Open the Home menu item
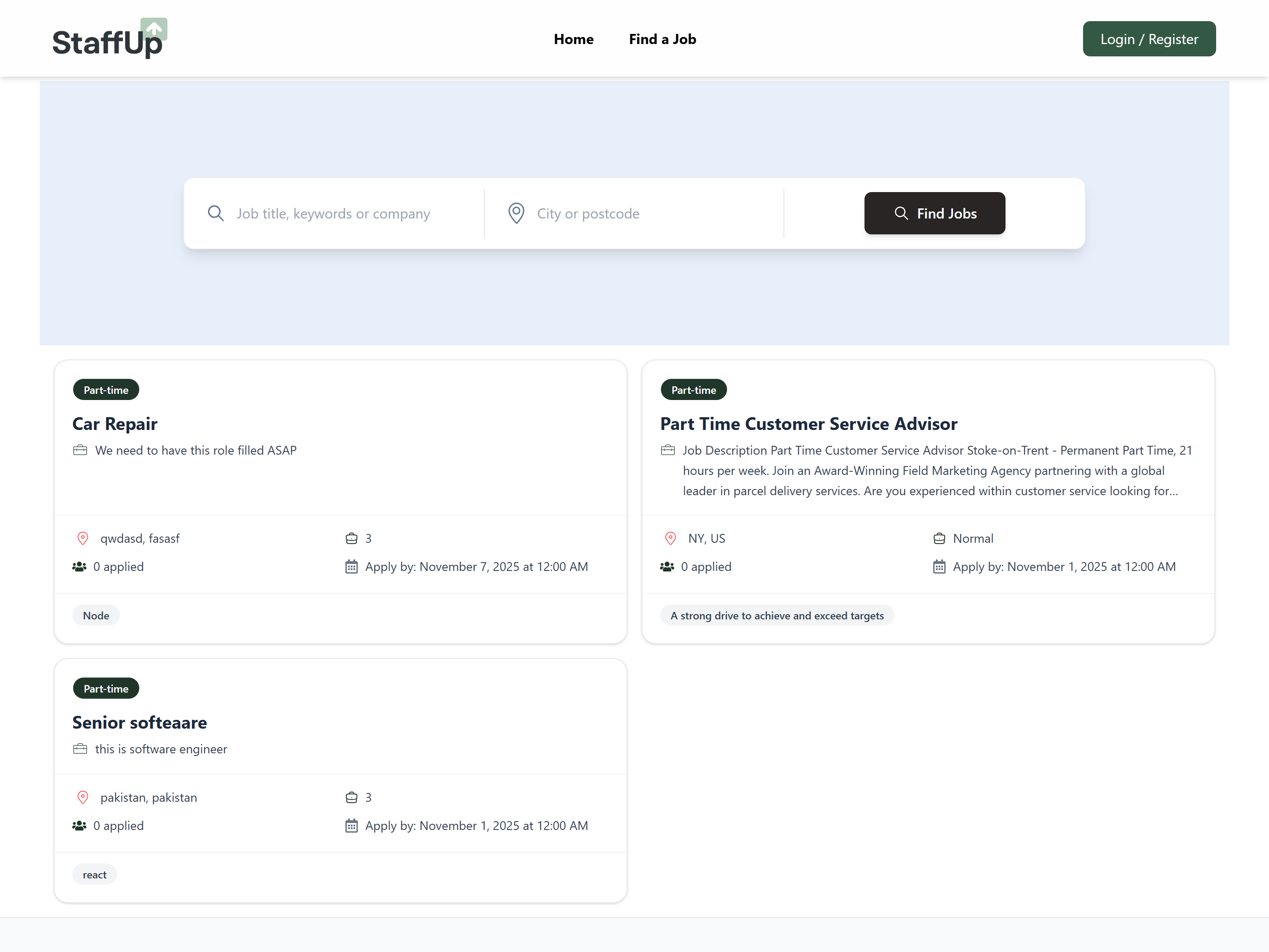This screenshot has width=1269, height=952. pos(573,39)
